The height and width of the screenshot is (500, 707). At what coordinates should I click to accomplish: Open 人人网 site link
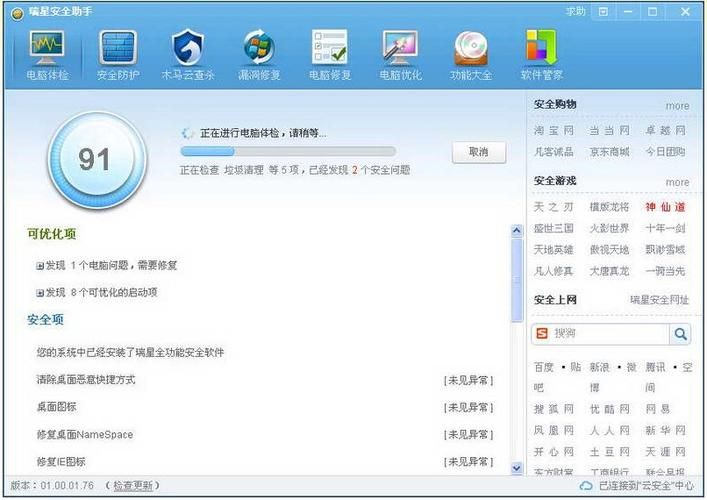(609, 431)
